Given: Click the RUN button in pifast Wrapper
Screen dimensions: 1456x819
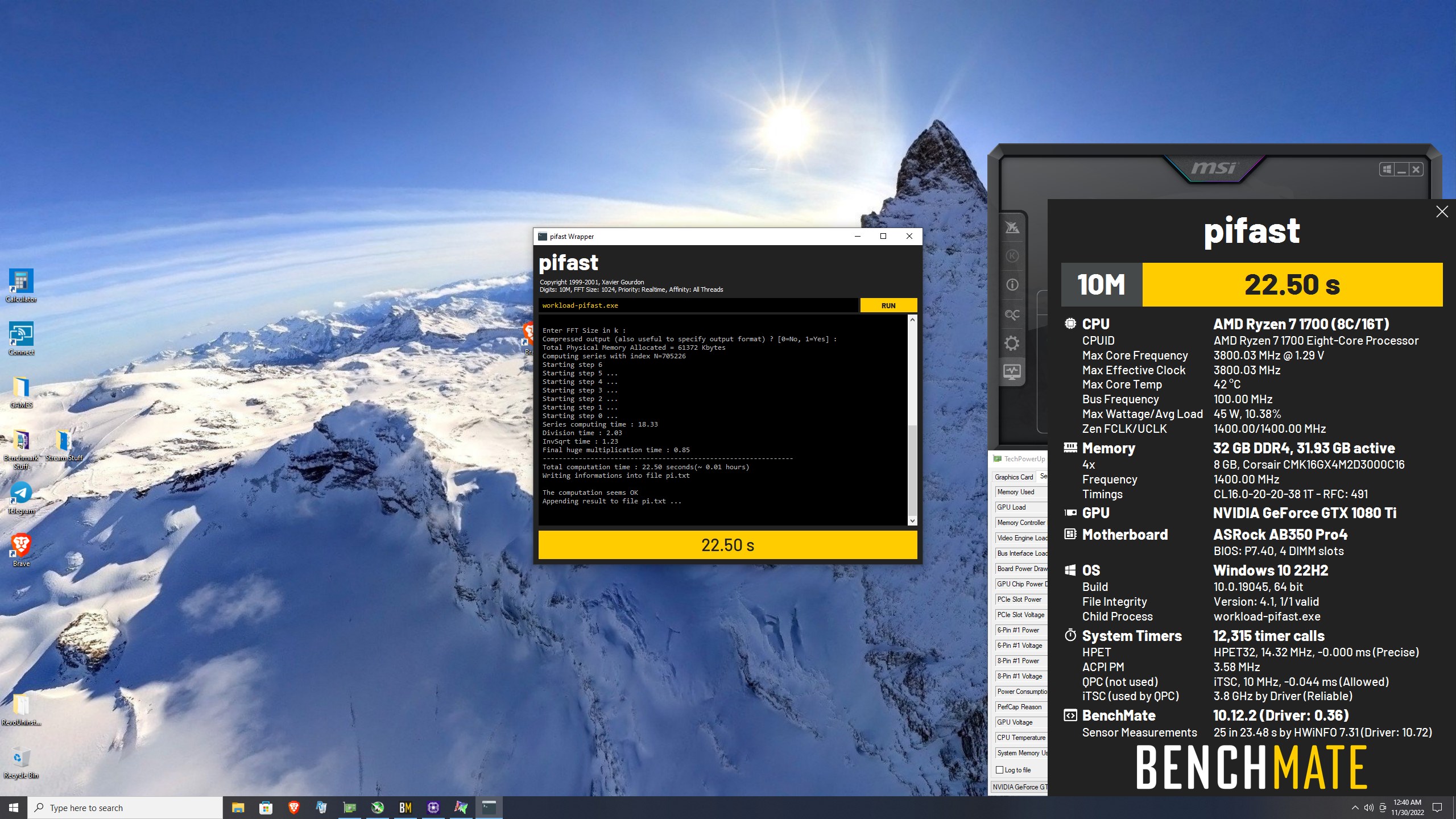Looking at the screenshot, I should [x=888, y=305].
